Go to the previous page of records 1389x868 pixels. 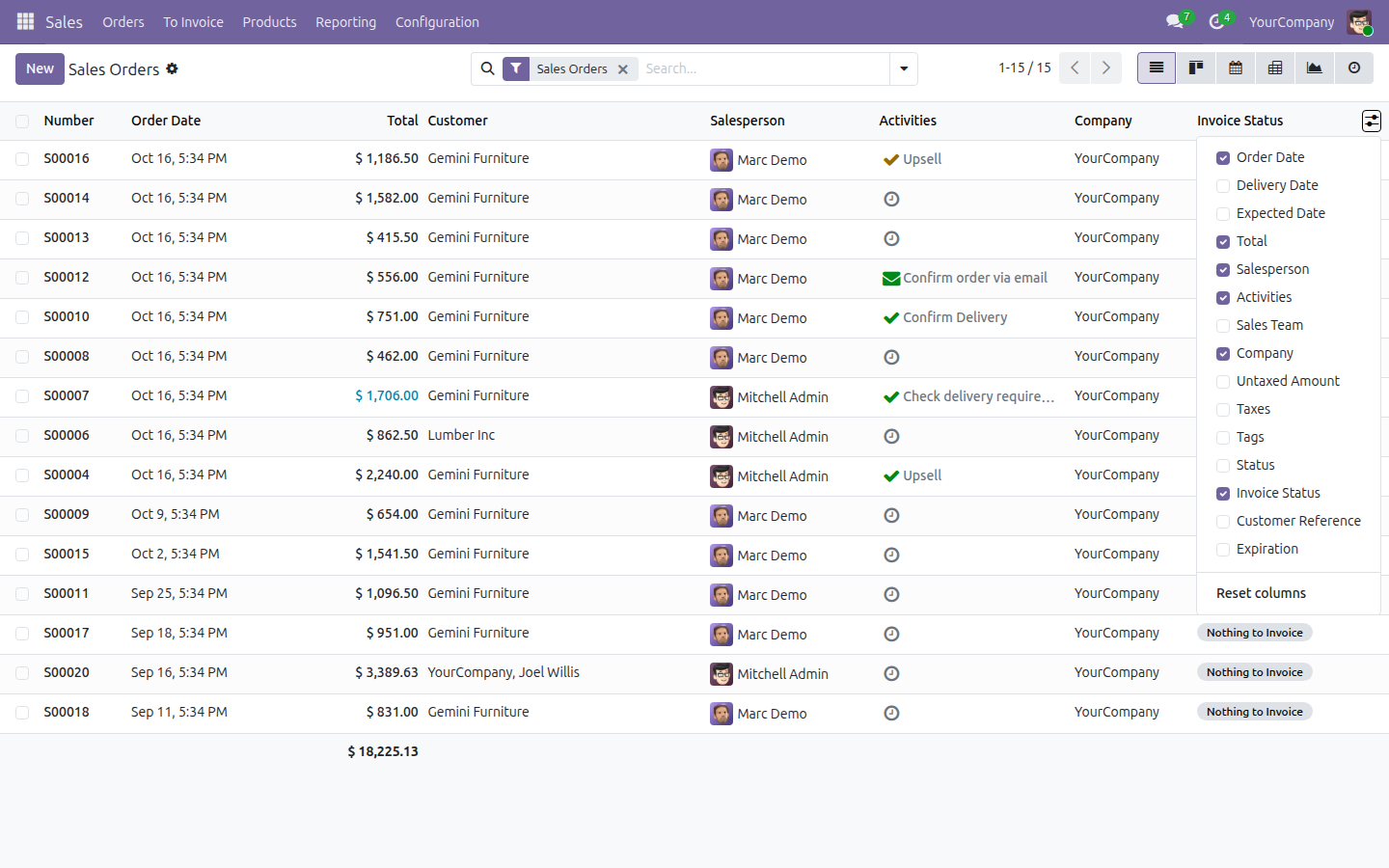tap(1075, 68)
